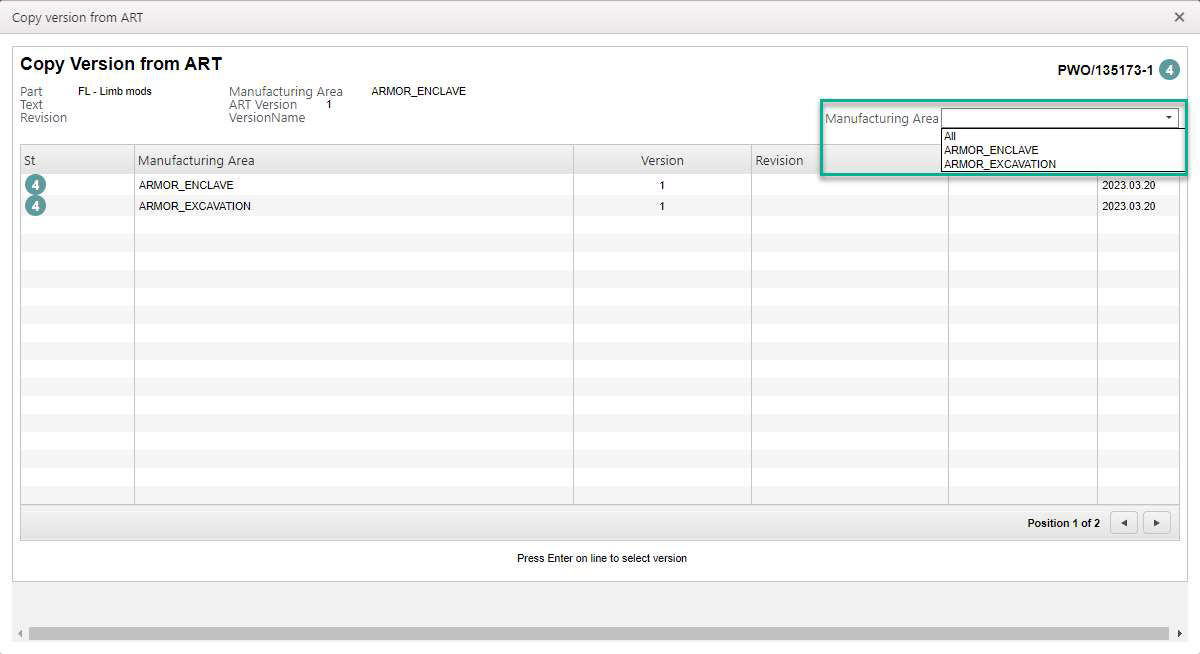Select ARMOR_EXCAVATION in the dropdown options
Image resolution: width=1200 pixels, height=654 pixels.
coord(1000,164)
